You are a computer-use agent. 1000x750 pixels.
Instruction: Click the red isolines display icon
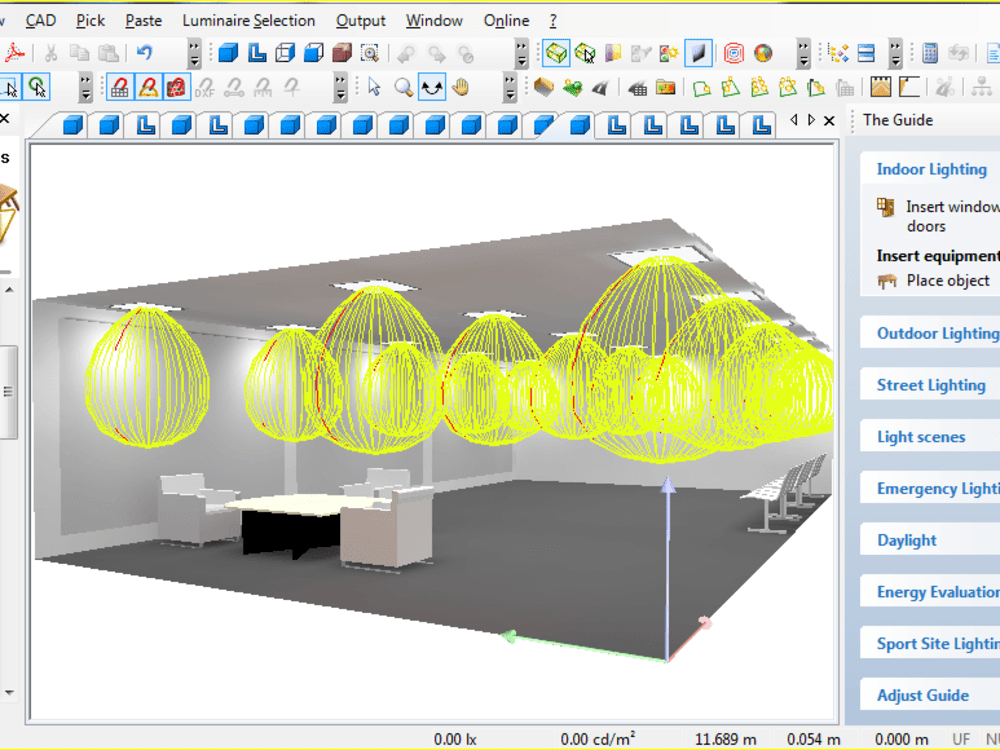click(x=734, y=53)
